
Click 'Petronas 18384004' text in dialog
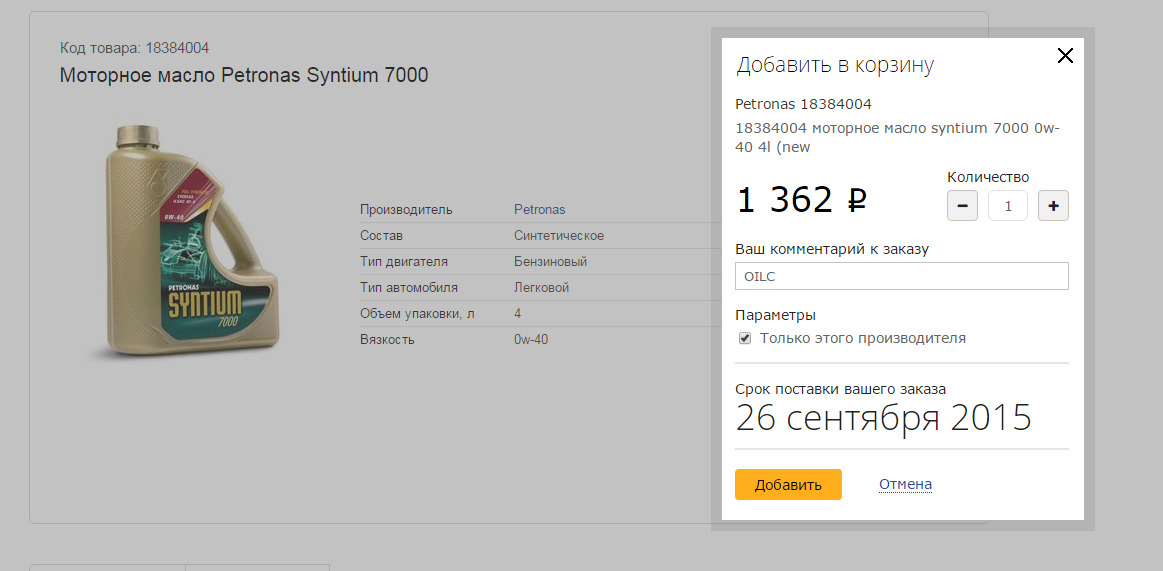803,104
